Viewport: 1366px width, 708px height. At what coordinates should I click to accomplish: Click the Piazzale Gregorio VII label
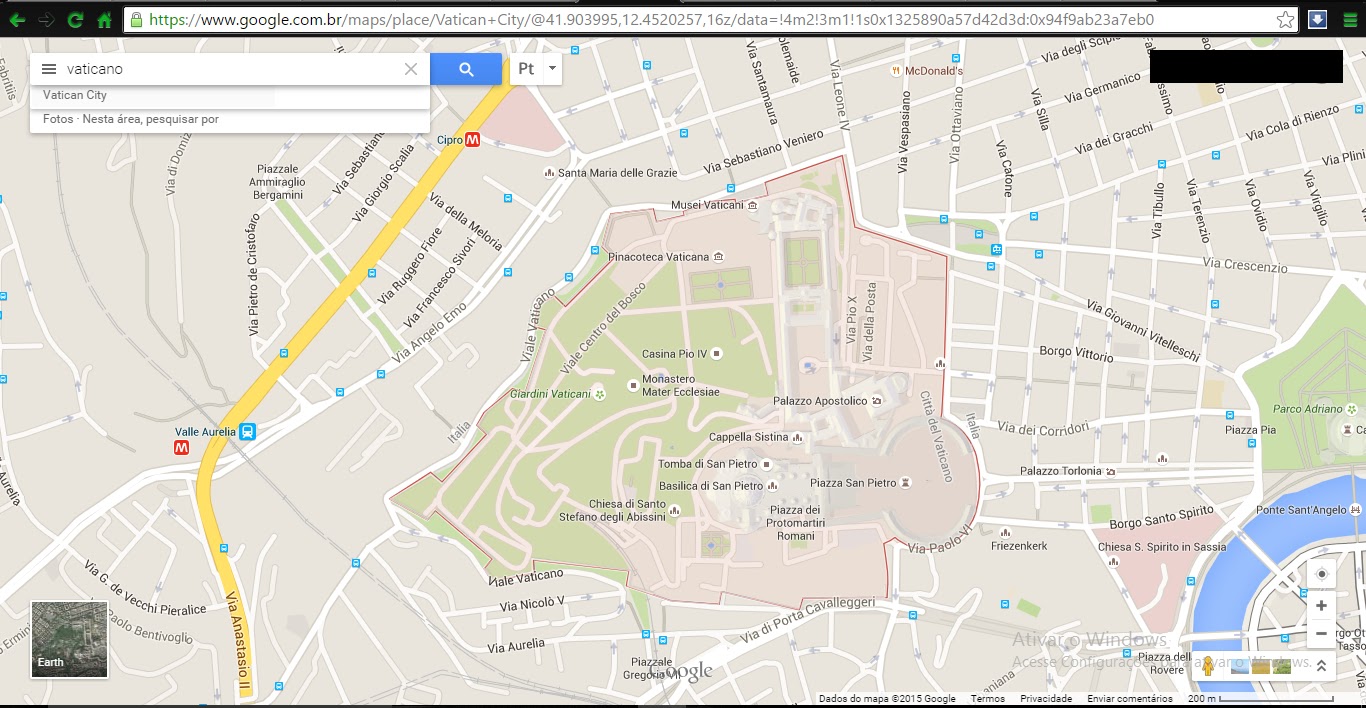(652, 668)
